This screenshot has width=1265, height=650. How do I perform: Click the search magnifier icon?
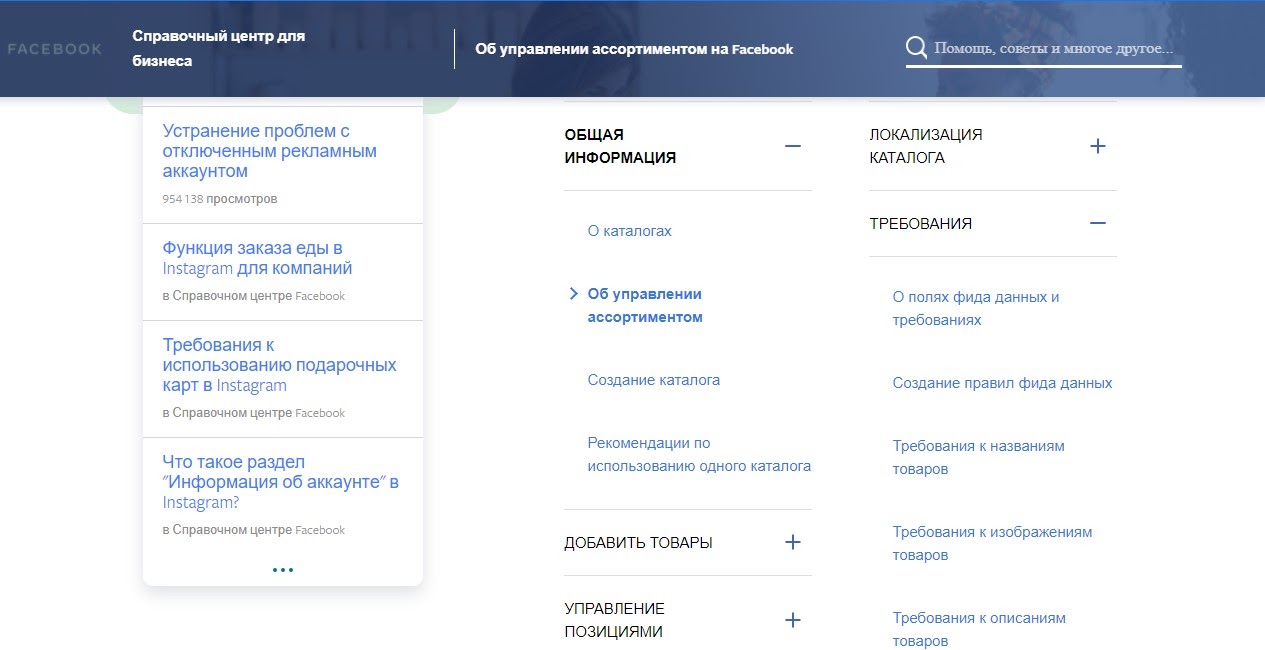(916, 46)
